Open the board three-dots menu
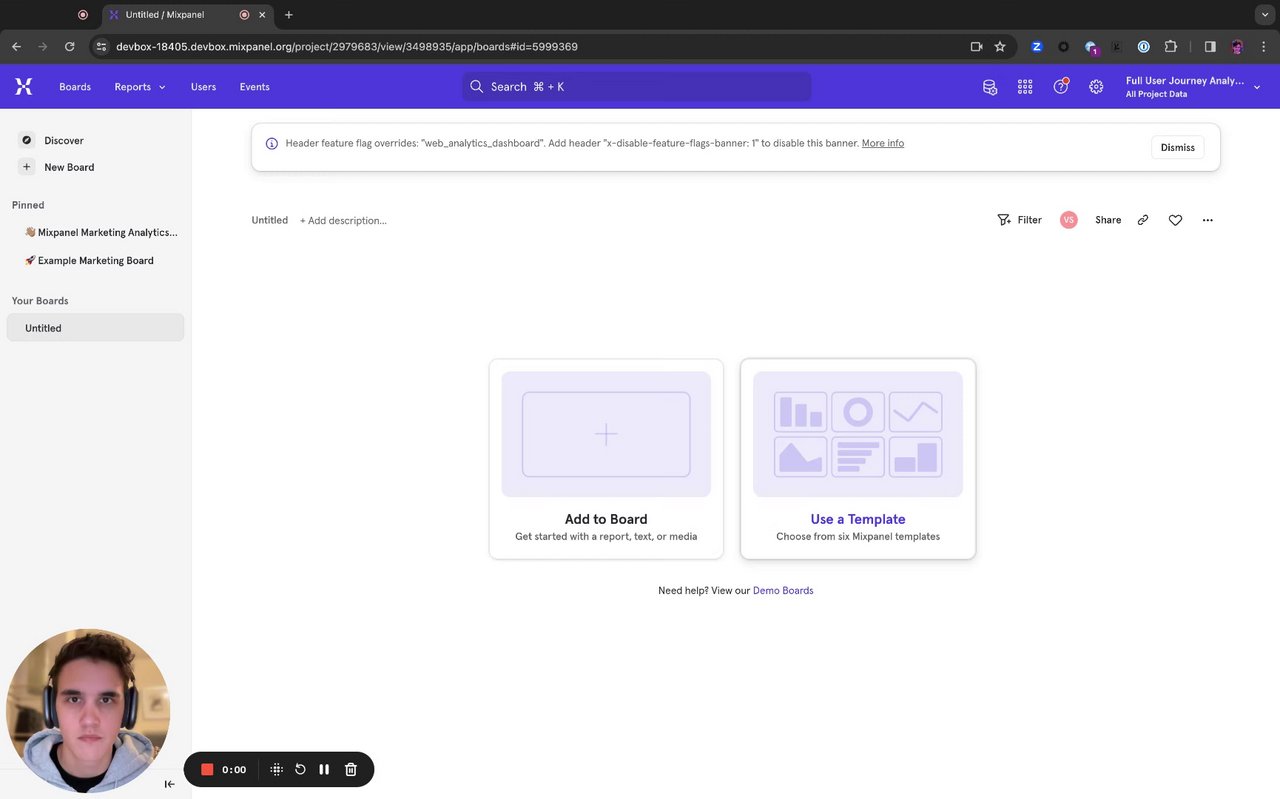Image resolution: width=1280 pixels, height=799 pixels. pyautogui.click(x=1208, y=220)
